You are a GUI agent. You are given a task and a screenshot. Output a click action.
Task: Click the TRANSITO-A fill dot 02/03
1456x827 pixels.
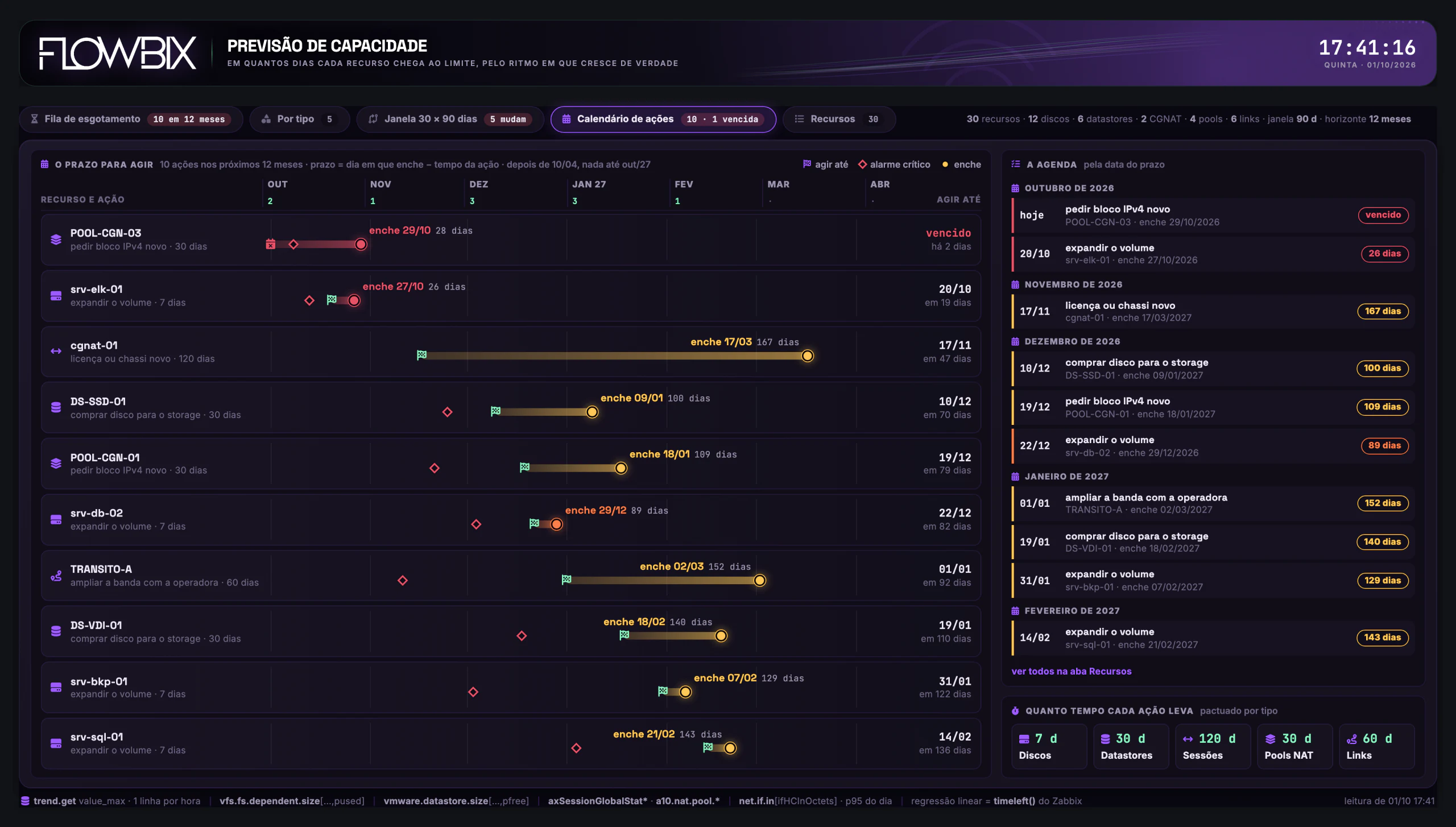[759, 580]
